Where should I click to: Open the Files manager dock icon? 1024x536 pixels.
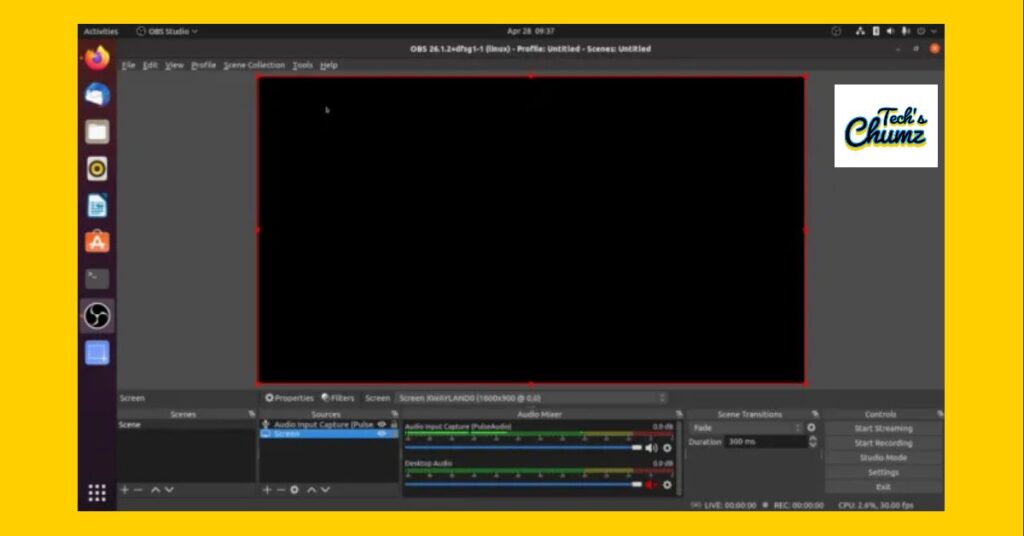97,132
